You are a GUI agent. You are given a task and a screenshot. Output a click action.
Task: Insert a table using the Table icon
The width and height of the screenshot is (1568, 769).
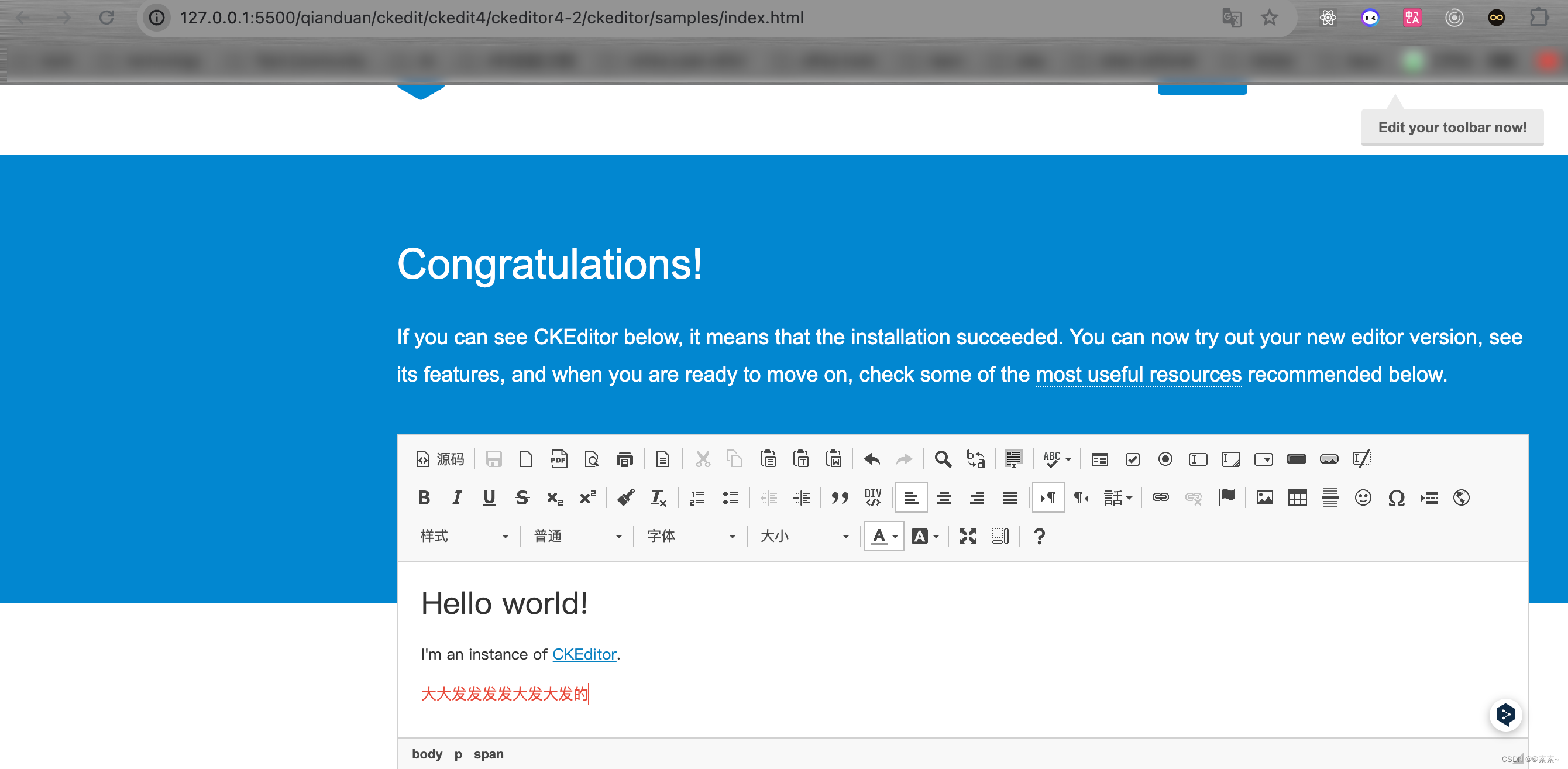coord(1297,498)
